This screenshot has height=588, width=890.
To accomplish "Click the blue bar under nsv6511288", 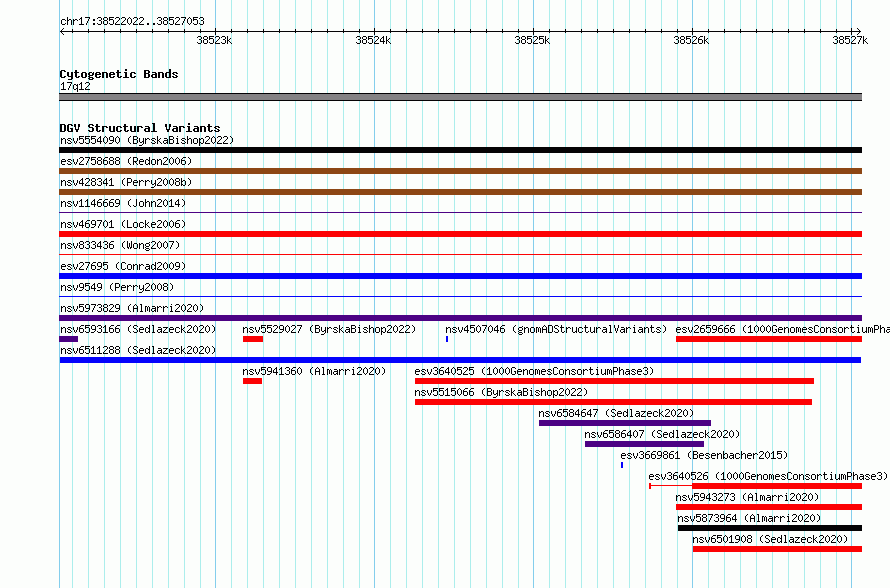I will [460, 360].
